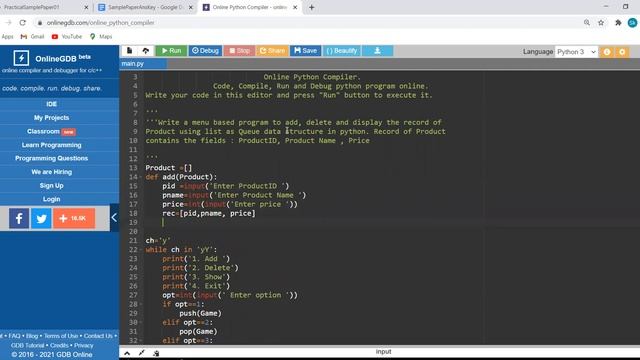
Task: Click on code line 'rec=[pid,pname, price]'
Action: [209, 213]
